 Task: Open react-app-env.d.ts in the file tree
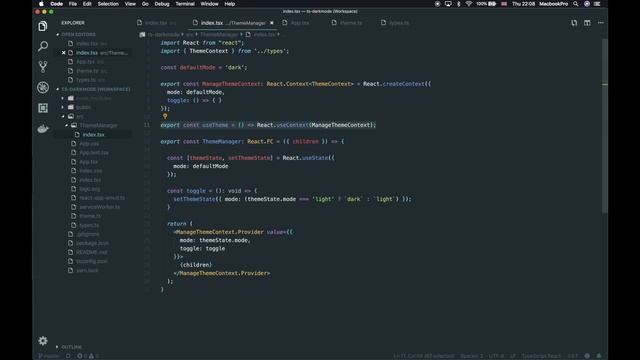click(102, 198)
